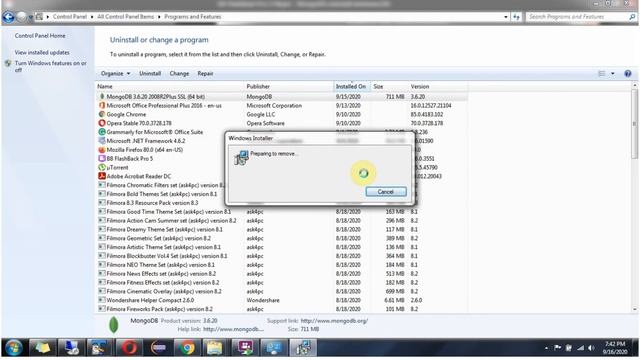Open Turn Windows features on or off
The image size is (640, 360).
51,67
